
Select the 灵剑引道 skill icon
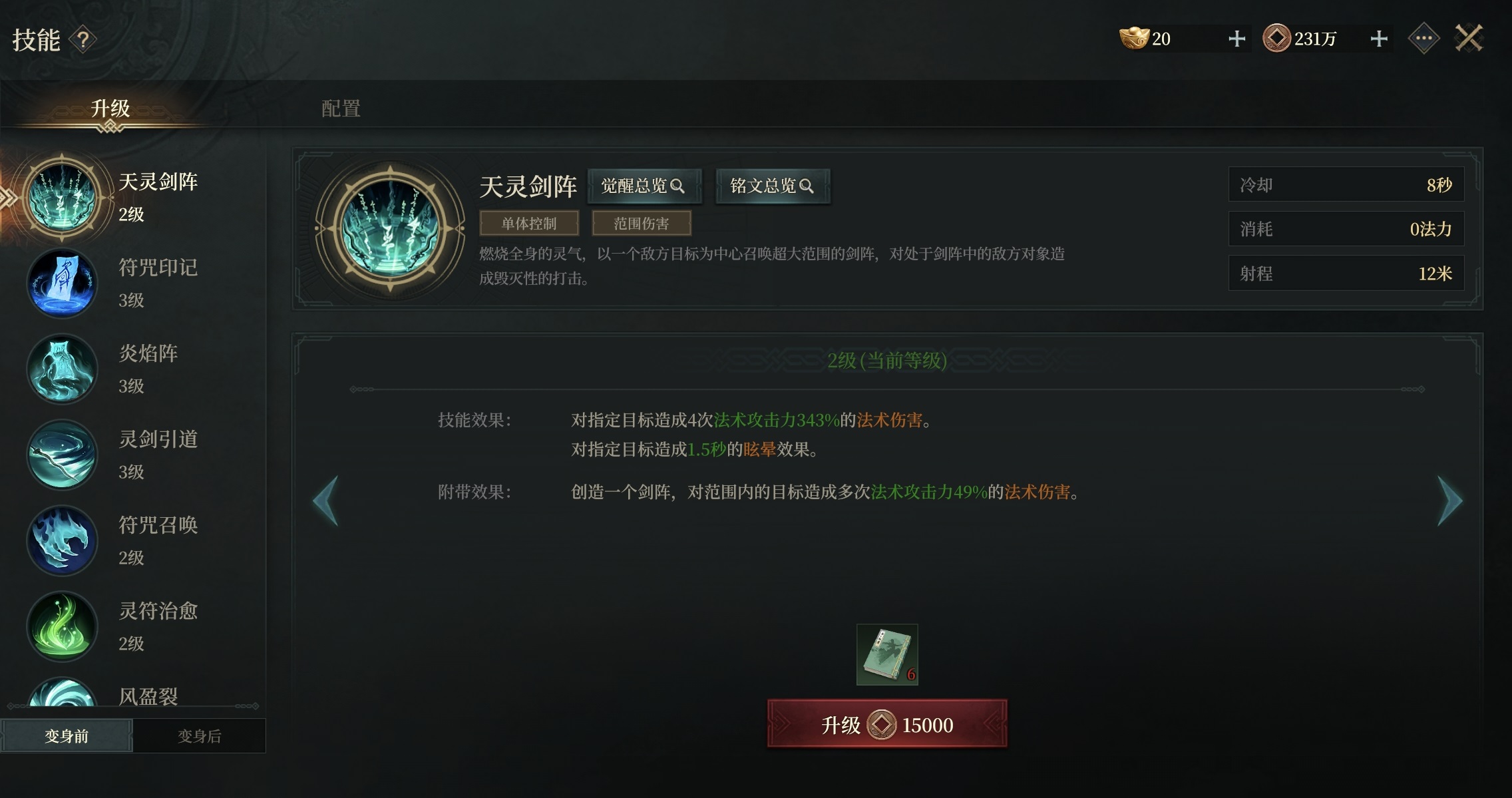pos(62,455)
